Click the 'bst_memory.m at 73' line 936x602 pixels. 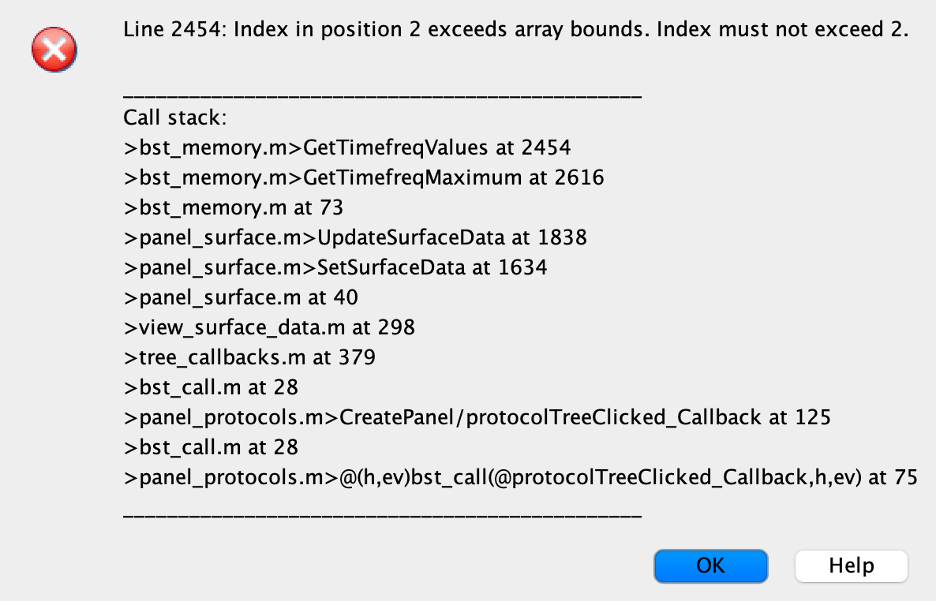pos(233,207)
